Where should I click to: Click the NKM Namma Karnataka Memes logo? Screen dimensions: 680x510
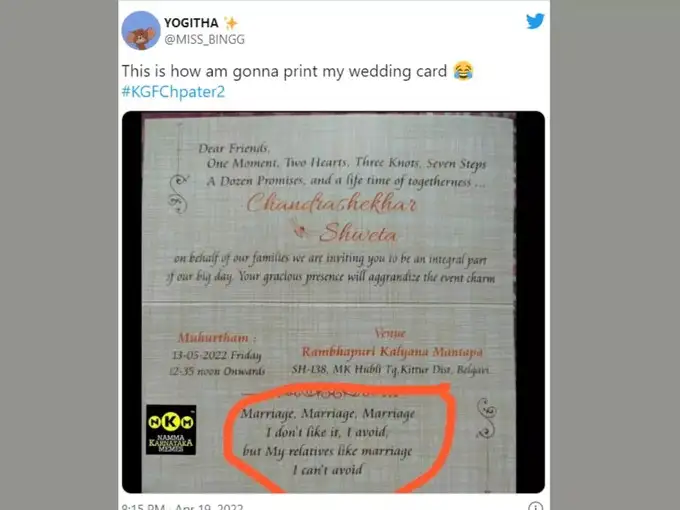171,429
